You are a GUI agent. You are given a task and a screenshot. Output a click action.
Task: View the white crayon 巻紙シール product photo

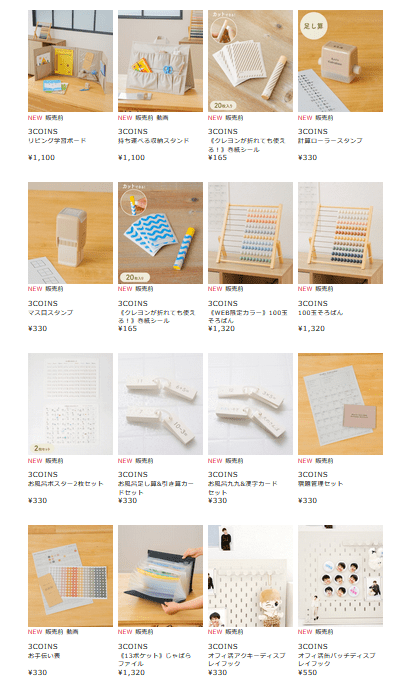[250, 61]
